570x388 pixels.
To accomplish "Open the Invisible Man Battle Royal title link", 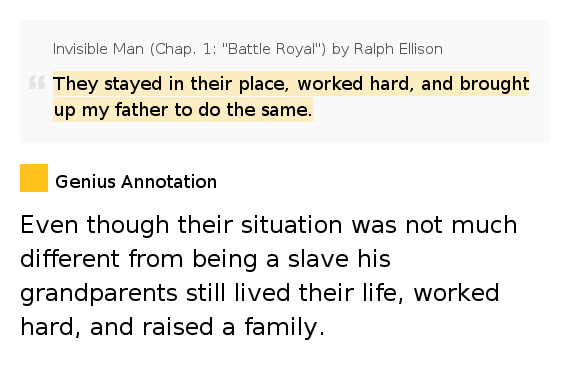I will [x=248, y=49].
